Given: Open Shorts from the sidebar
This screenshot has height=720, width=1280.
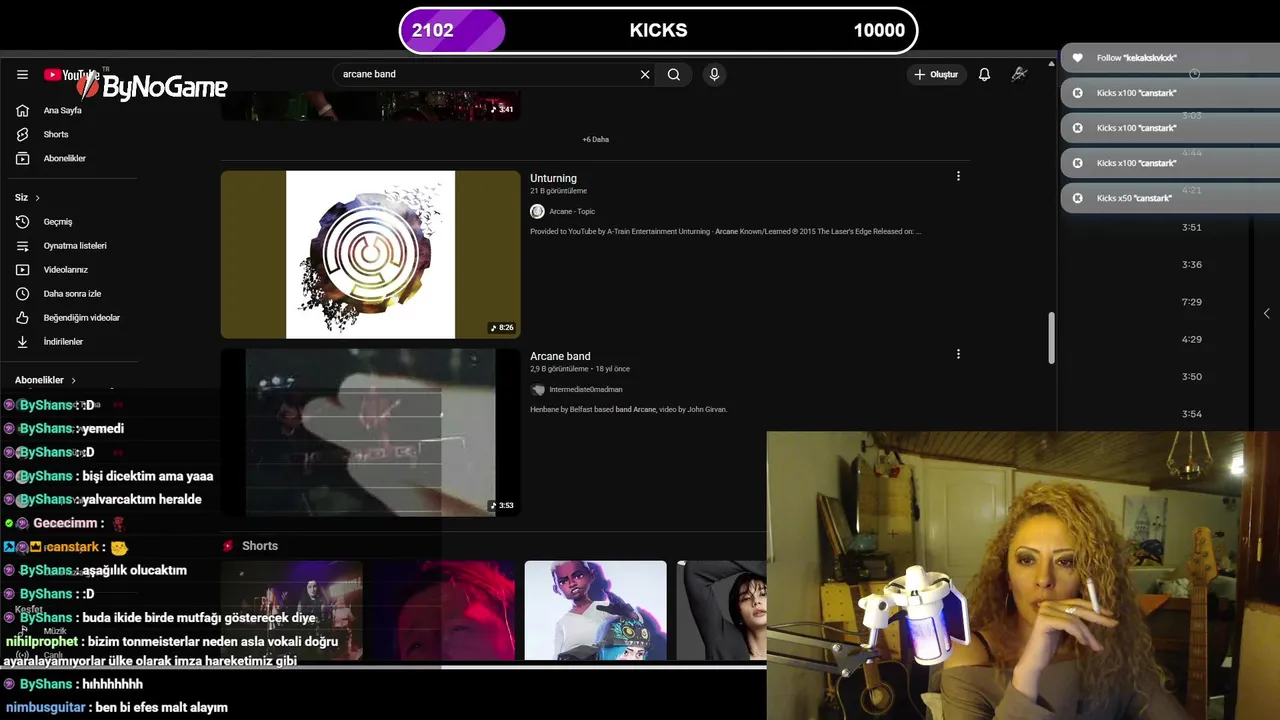Looking at the screenshot, I should pos(56,135).
